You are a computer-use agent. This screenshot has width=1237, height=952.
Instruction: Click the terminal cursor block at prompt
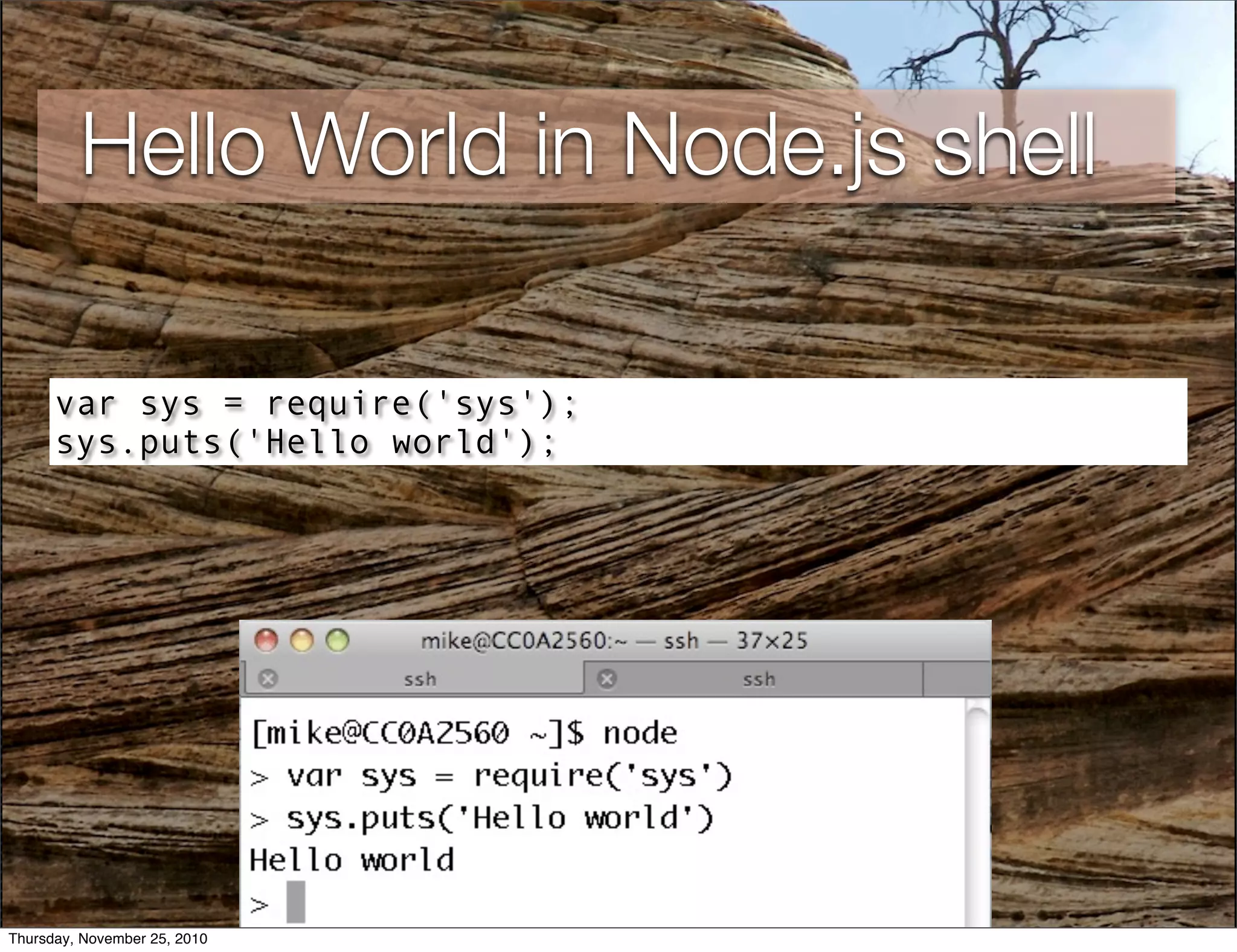(x=295, y=901)
